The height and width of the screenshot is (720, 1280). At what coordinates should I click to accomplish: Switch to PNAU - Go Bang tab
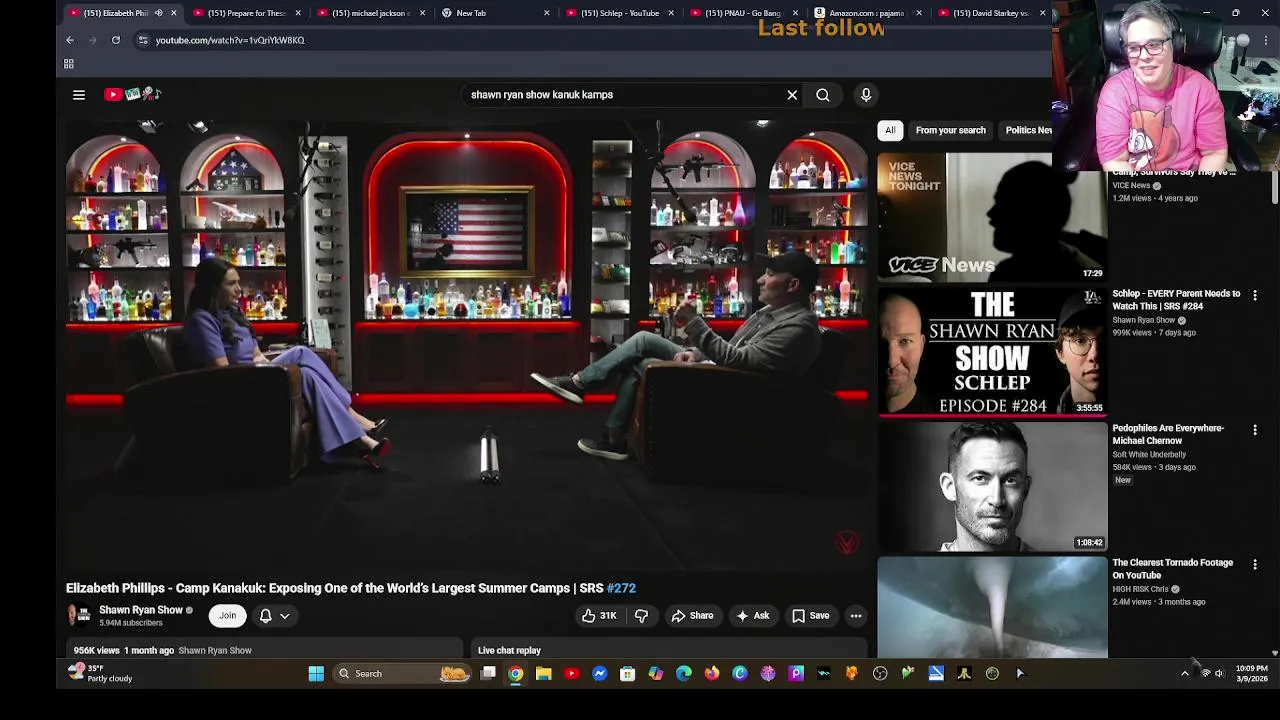[742, 13]
